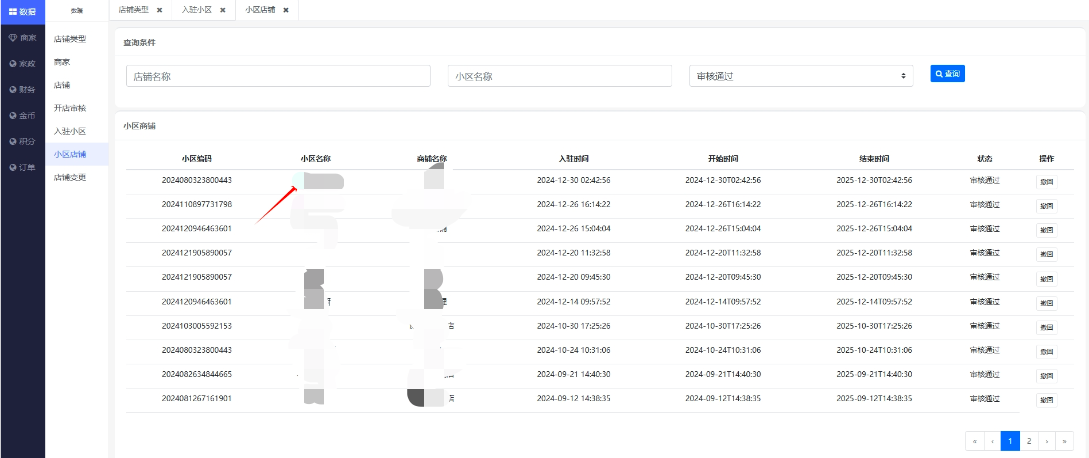The image size is (1089, 458).
Task: Open the 金币 section in the dark sidebar
Action: point(22,115)
